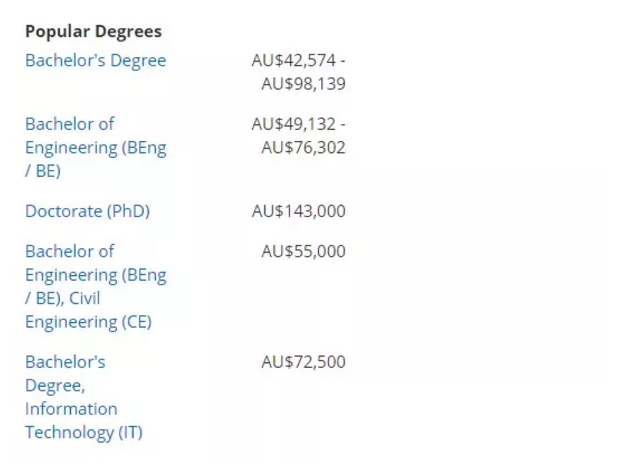
Task: Click the AU$55,000 salary amount
Action: point(303,251)
